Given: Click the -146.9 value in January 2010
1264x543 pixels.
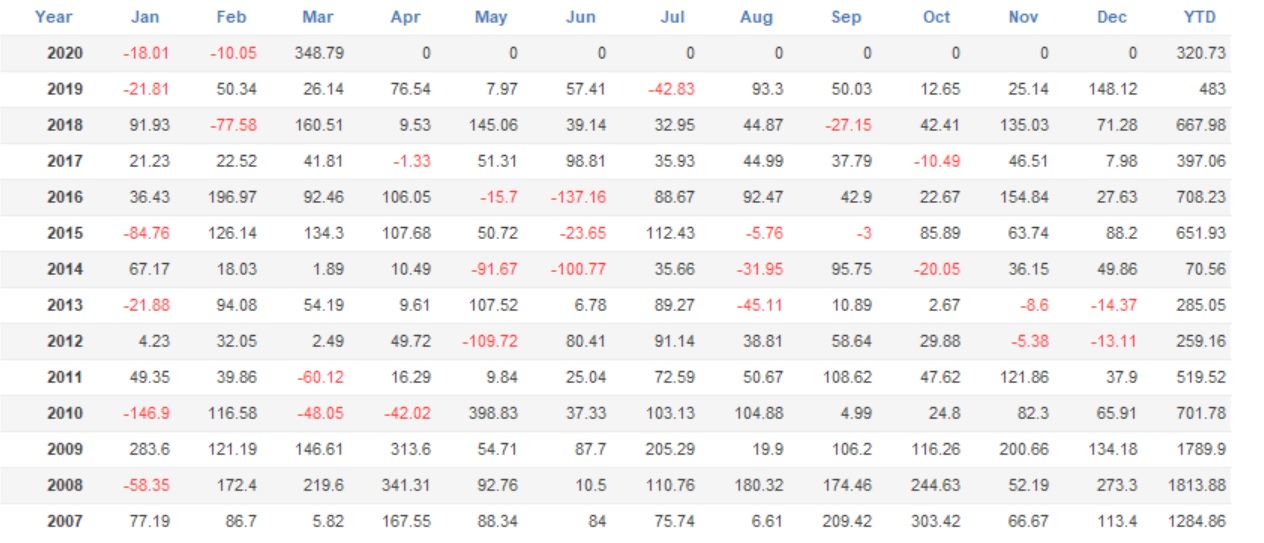Looking at the screenshot, I should [146, 413].
